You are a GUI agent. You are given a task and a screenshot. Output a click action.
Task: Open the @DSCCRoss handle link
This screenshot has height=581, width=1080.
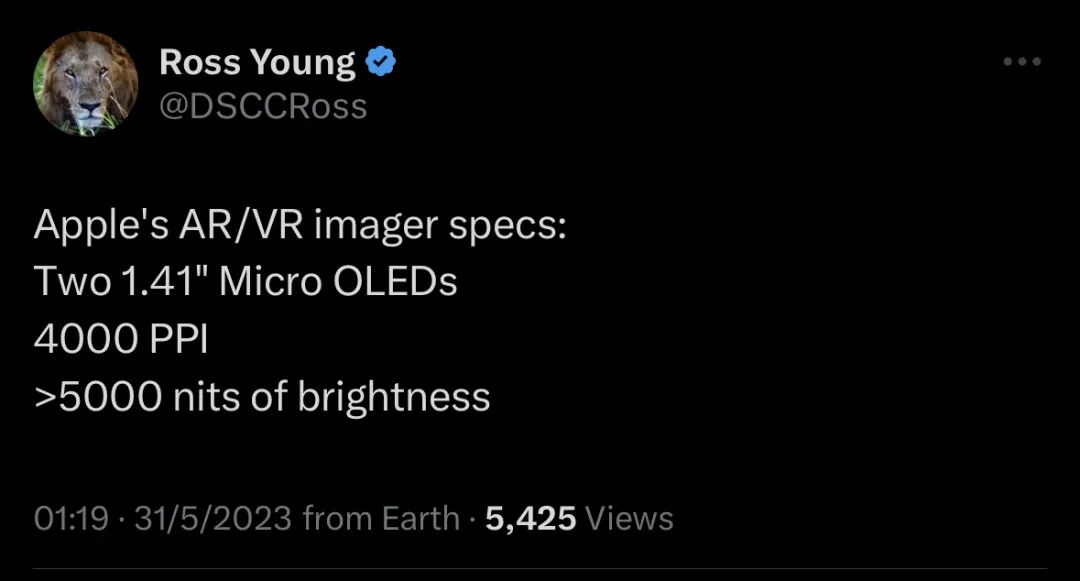point(263,105)
